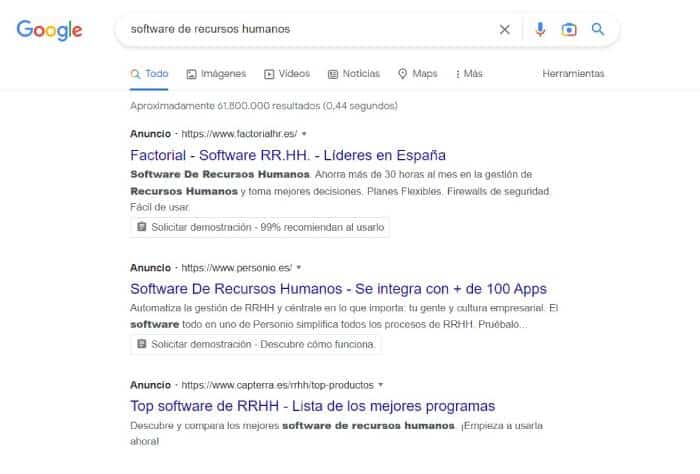Expand dropdown arrow next to capterra.es URL
Viewport: 700px width, 474px height.
[x=380, y=384]
